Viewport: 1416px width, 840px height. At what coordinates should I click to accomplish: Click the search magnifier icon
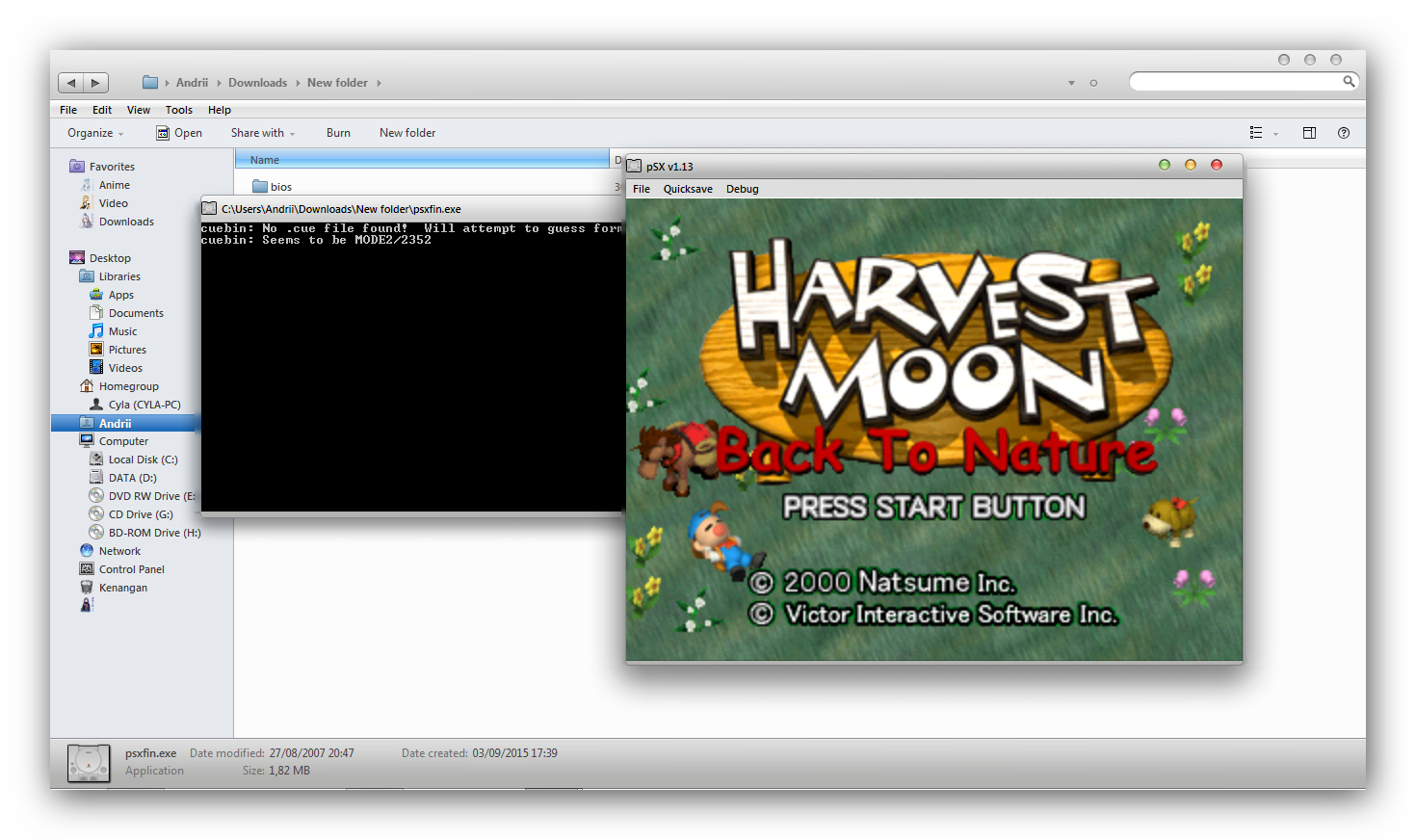tap(1349, 82)
